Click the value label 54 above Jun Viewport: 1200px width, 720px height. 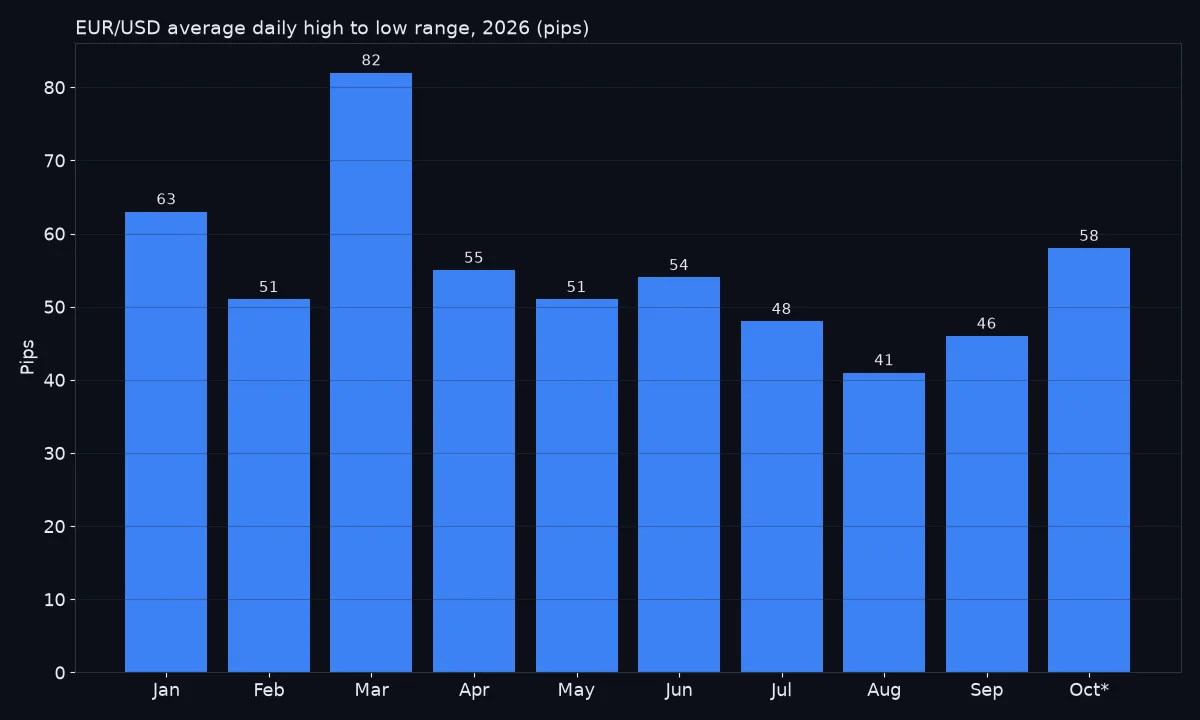pyautogui.click(x=679, y=265)
